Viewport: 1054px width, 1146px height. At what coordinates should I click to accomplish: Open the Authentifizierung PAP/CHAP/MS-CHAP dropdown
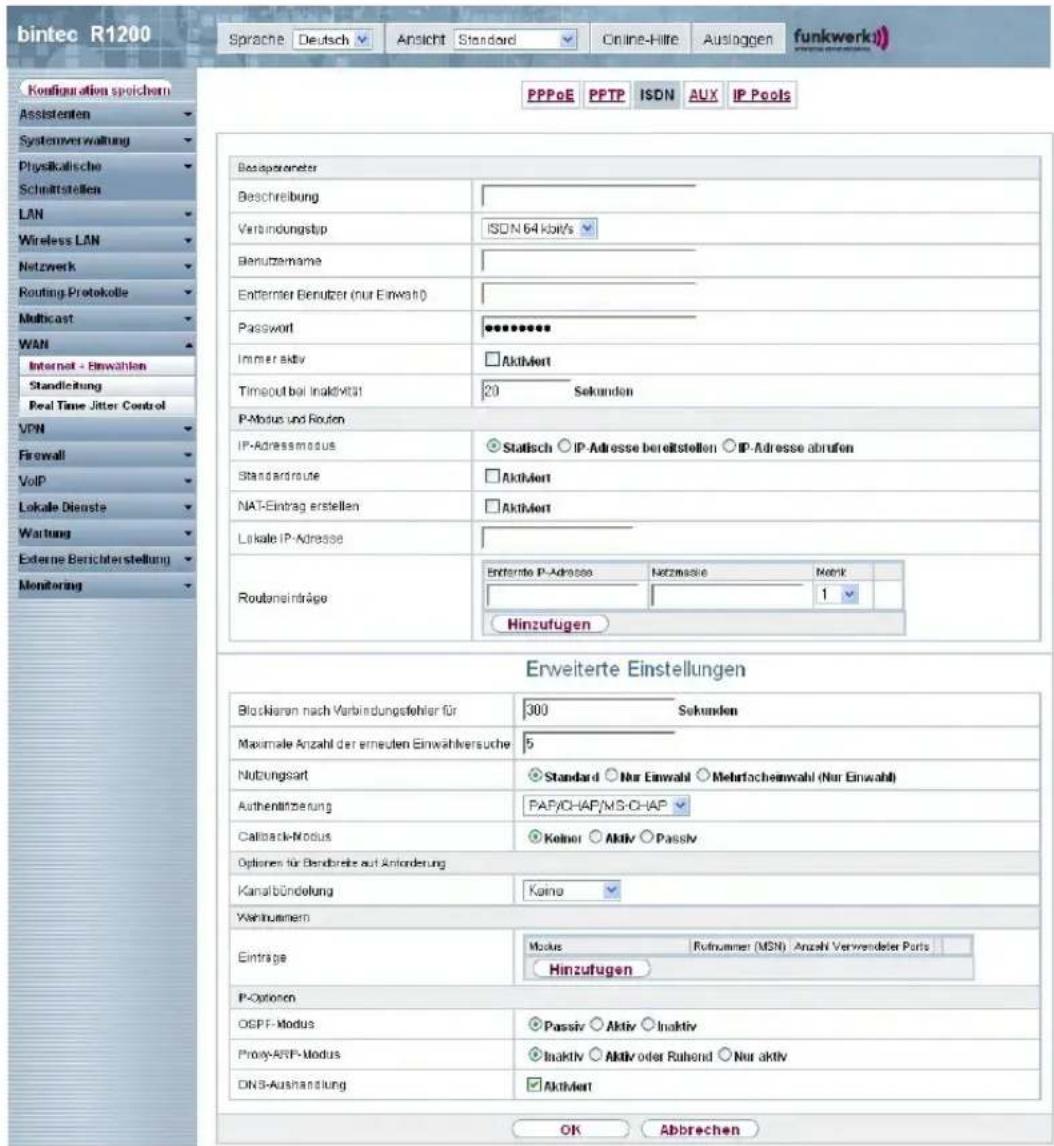coord(606,805)
